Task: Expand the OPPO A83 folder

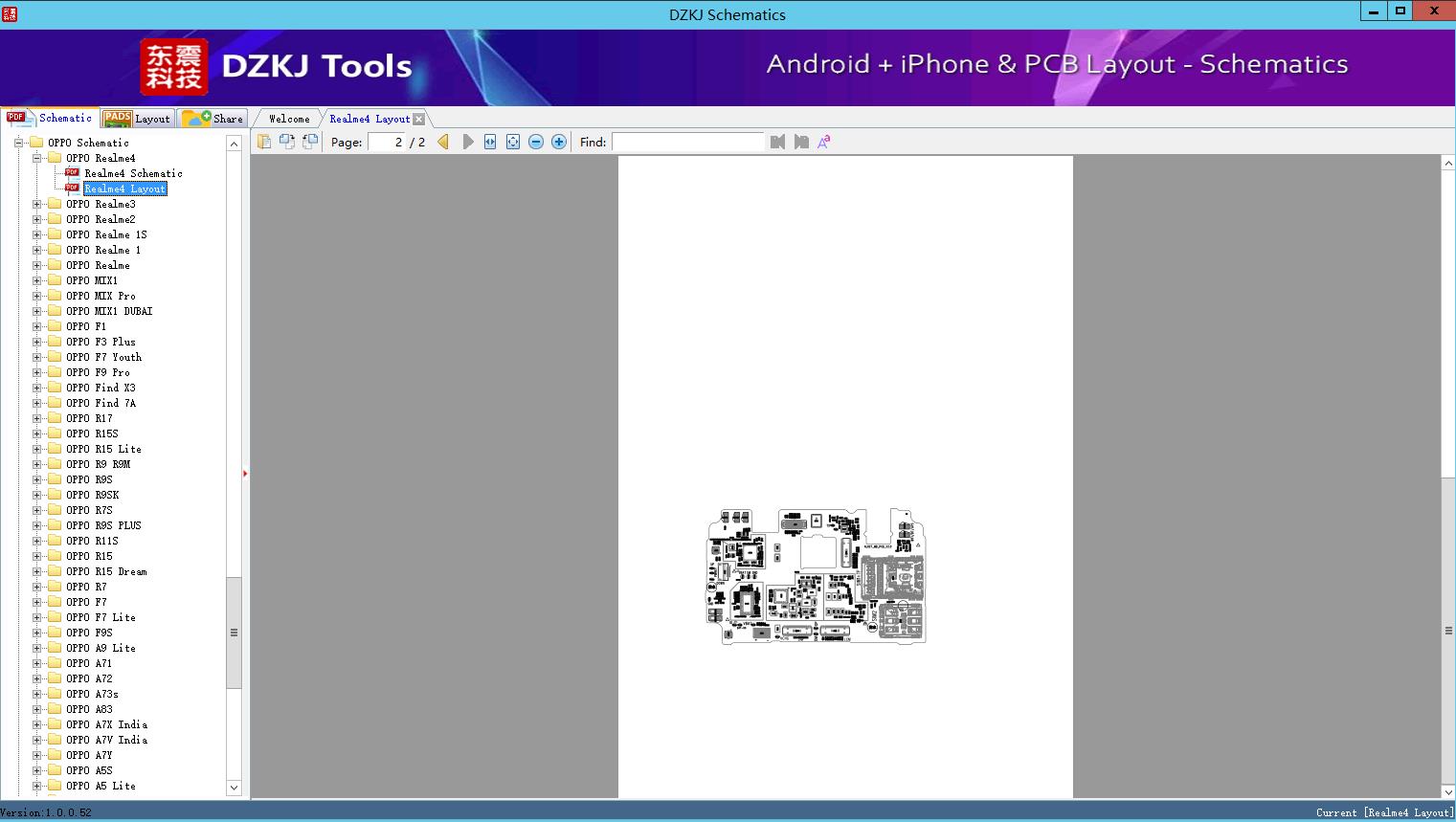Action: [x=37, y=709]
